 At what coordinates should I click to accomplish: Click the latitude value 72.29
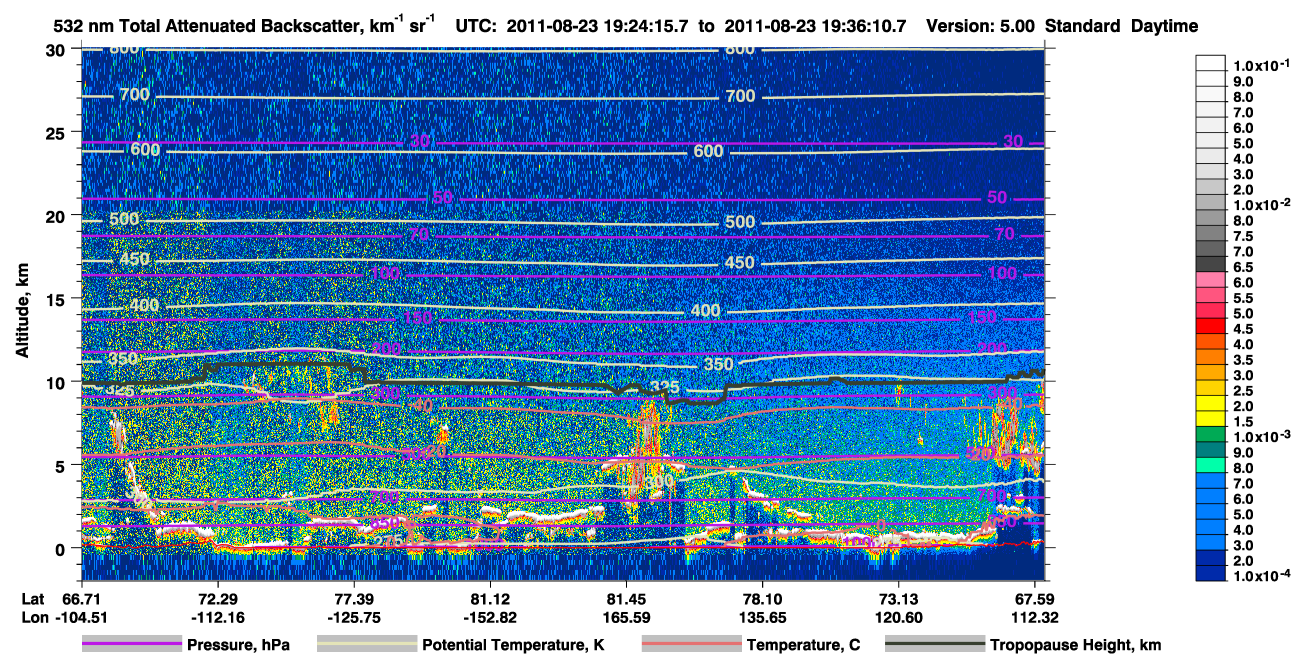(216, 599)
